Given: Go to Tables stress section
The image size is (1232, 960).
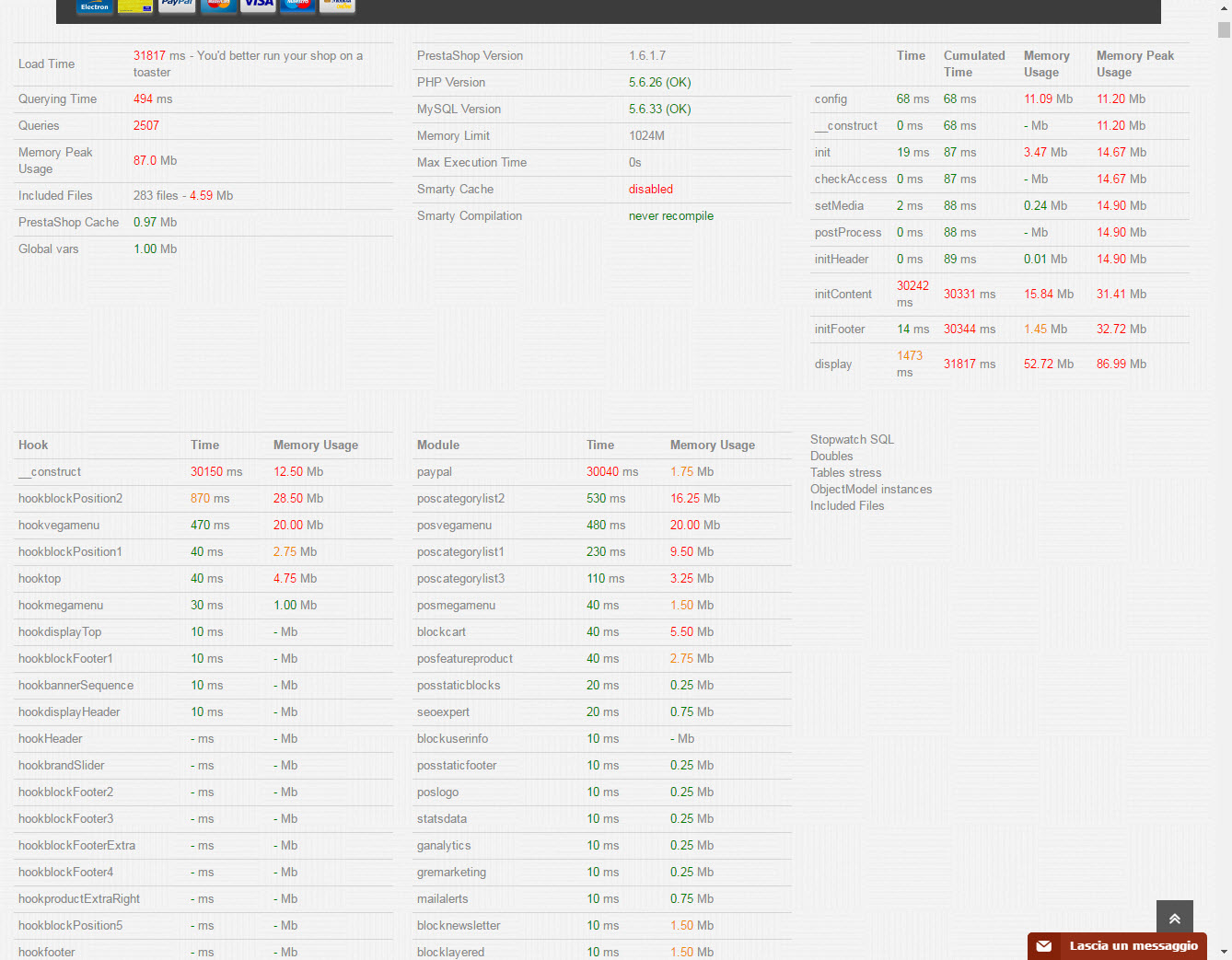Looking at the screenshot, I should point(845,473).
